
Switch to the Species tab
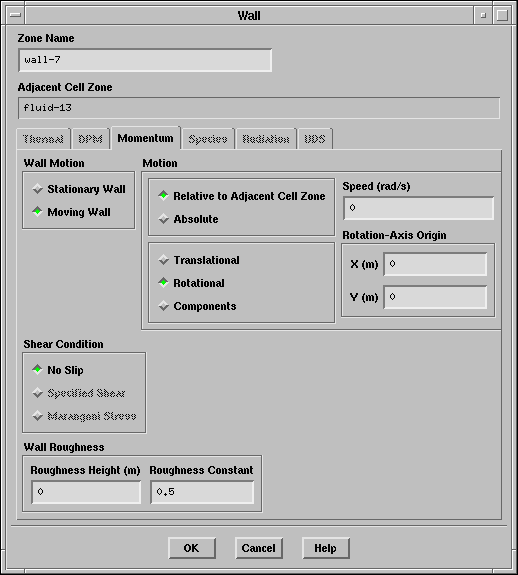208,139
